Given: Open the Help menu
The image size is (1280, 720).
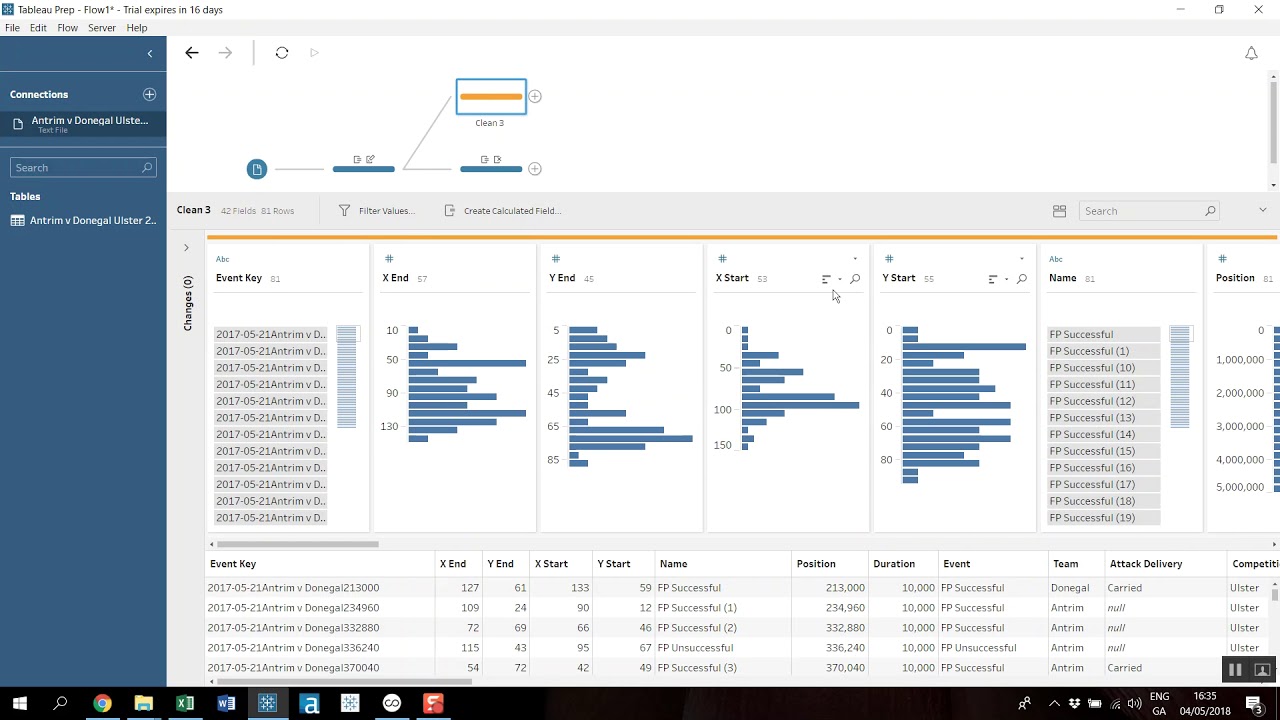Looking at the screenshot, I should pyautogui.click(x=137, y=28).
